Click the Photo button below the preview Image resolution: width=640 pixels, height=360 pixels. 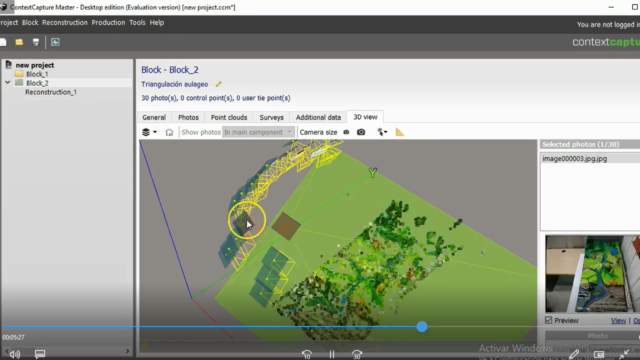coord(598,336)
